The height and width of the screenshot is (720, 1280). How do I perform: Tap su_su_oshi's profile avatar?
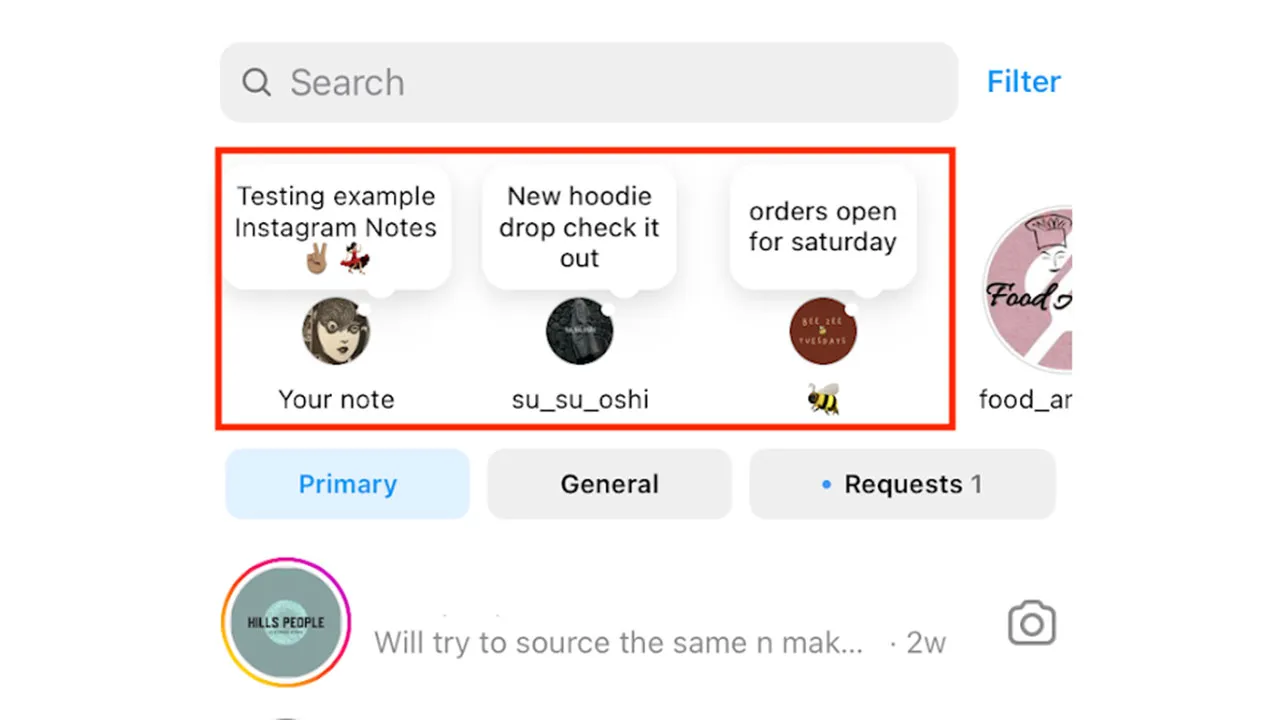[580, 333]
